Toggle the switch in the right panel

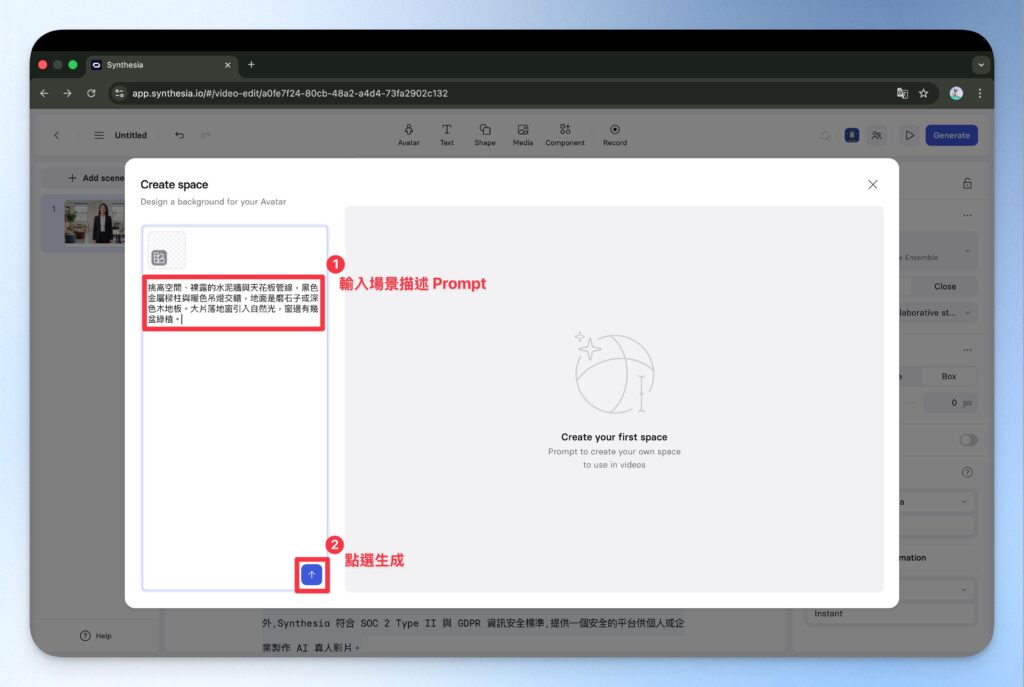click(x=967, y=440)
